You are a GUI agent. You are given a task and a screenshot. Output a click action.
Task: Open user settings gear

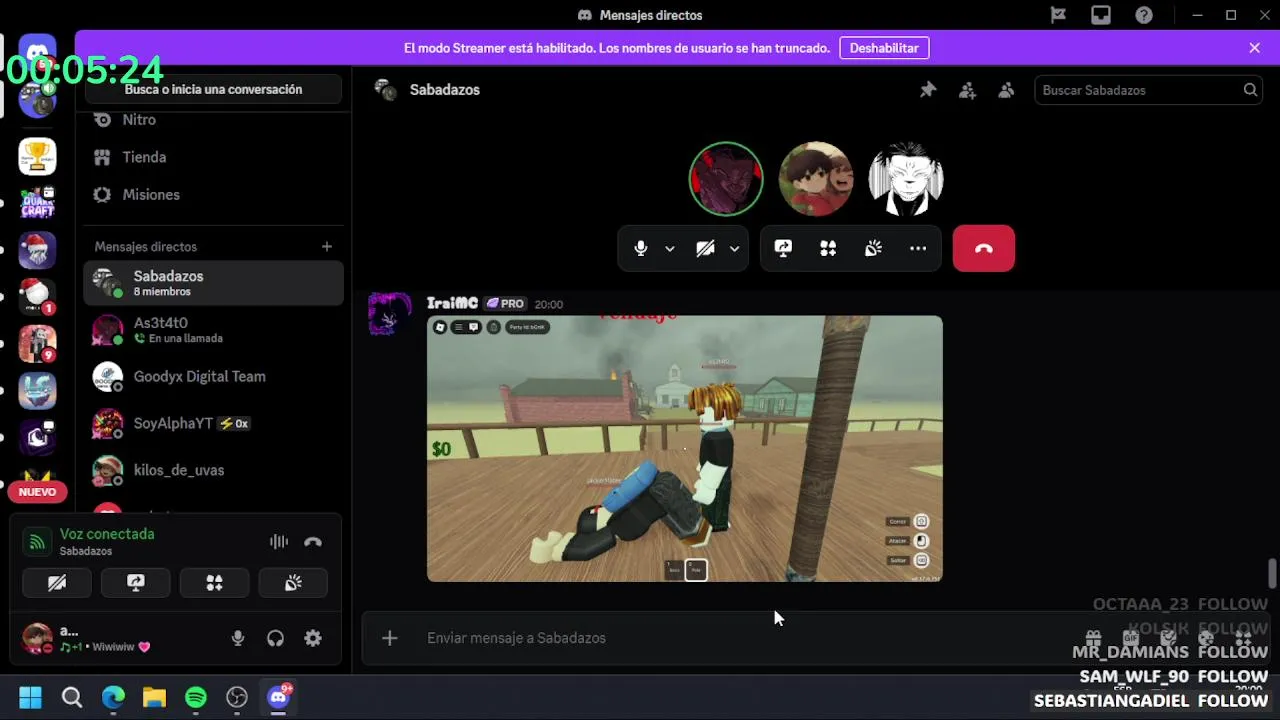coord(313,638)
